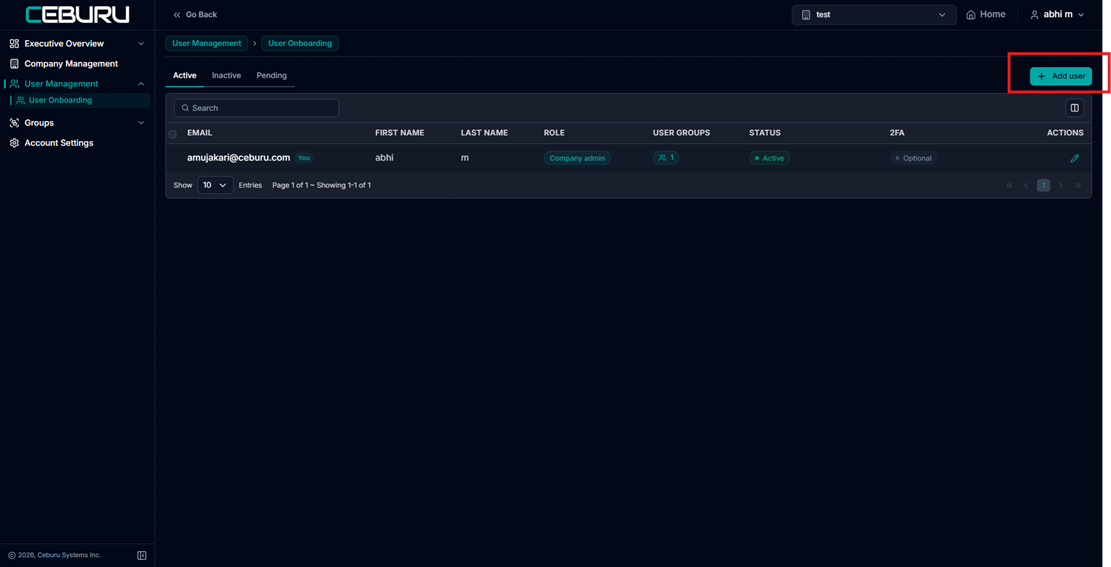Click into the Search field
The width and height of the screenshot is (1111, 567).
(256, 108)
